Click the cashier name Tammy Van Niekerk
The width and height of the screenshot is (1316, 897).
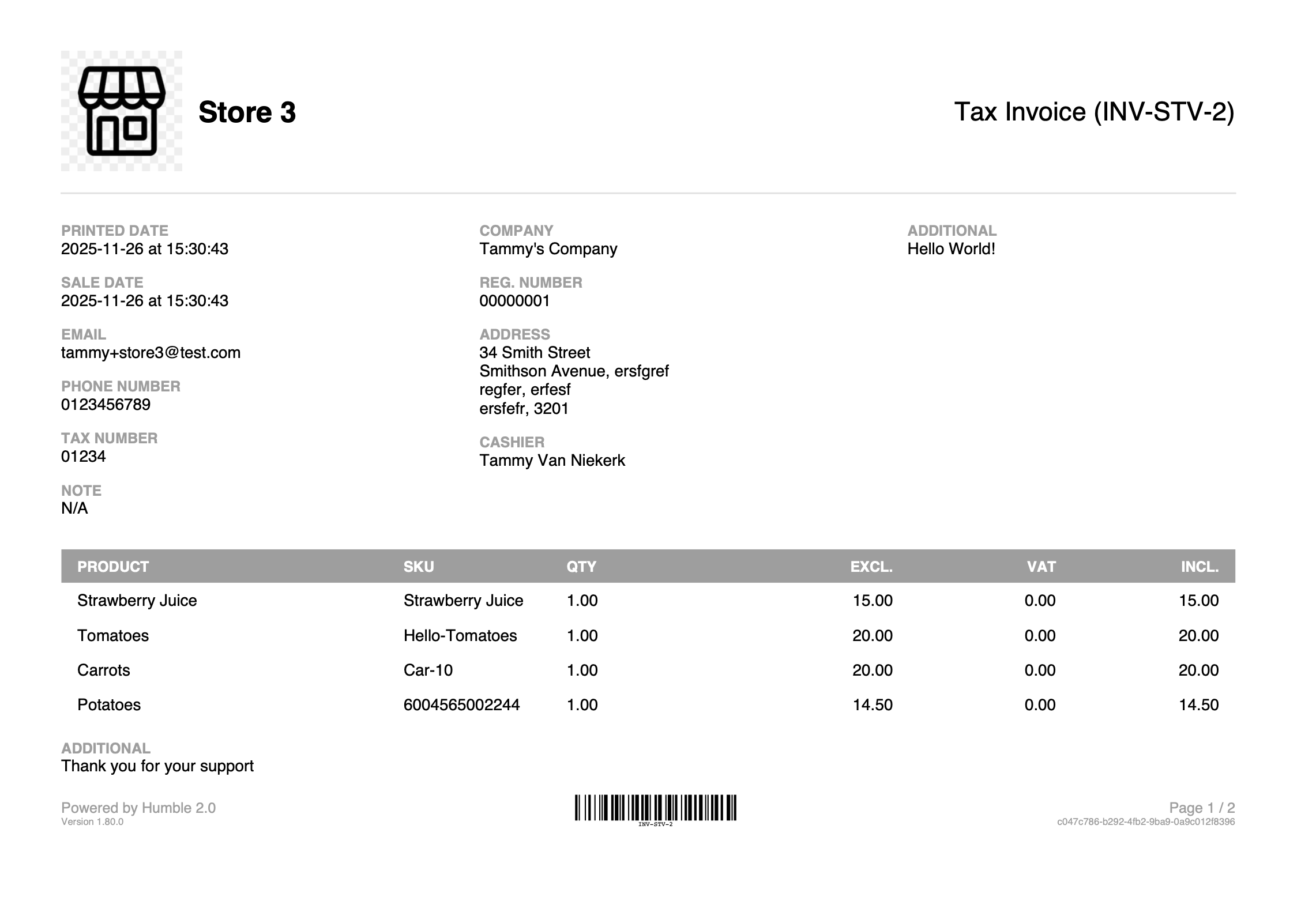click(552, 460)
